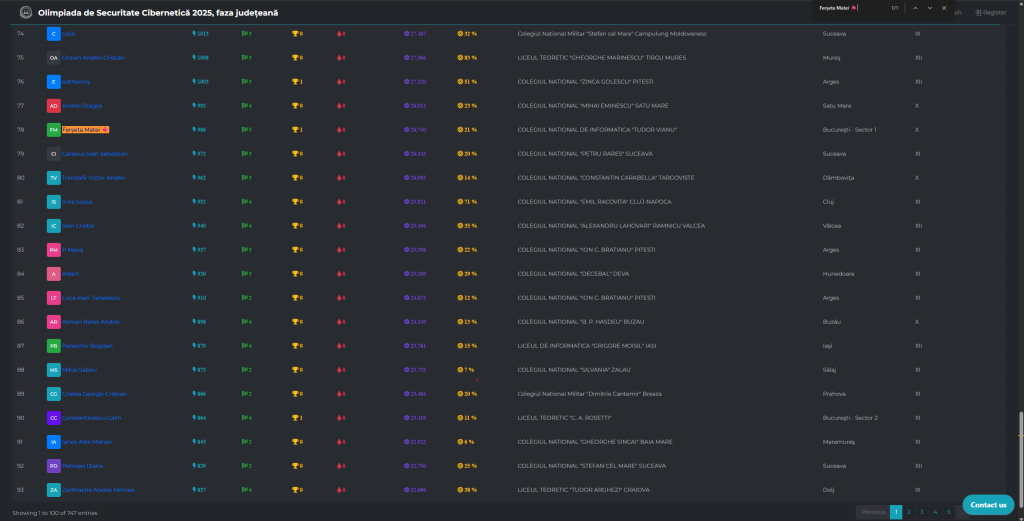Click the green flag icon in row 80

(244, 178)
